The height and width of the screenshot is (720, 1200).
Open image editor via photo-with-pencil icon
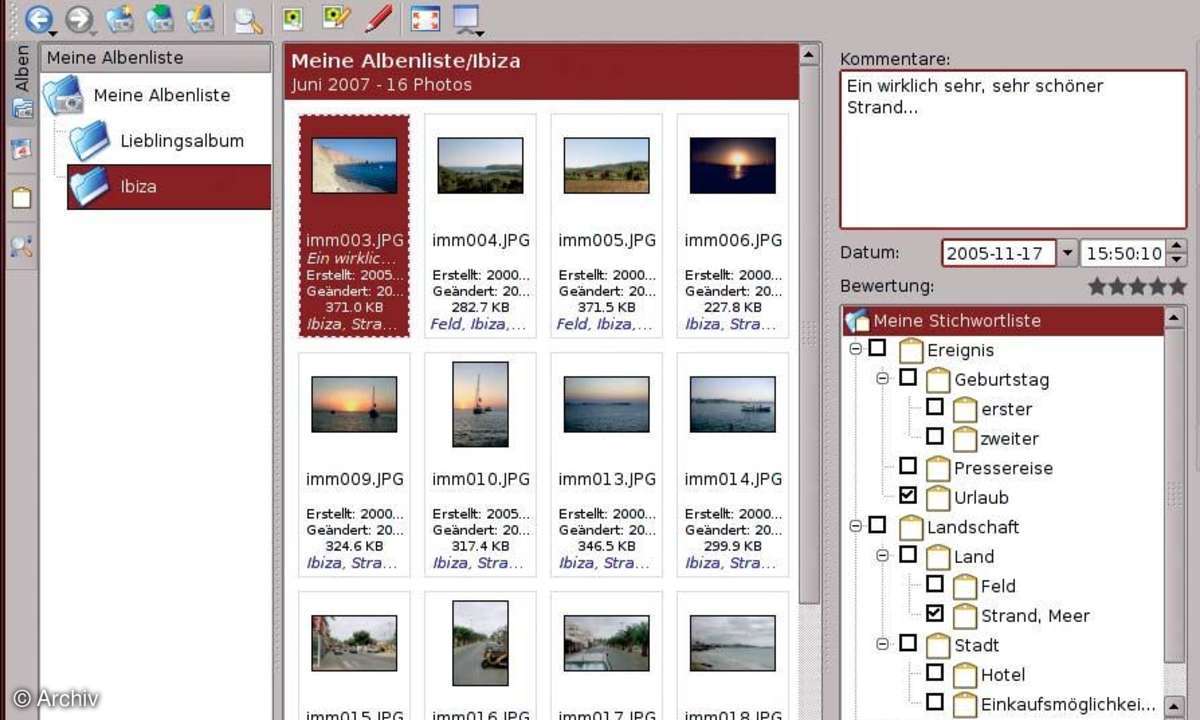click(x=337, y=17)
